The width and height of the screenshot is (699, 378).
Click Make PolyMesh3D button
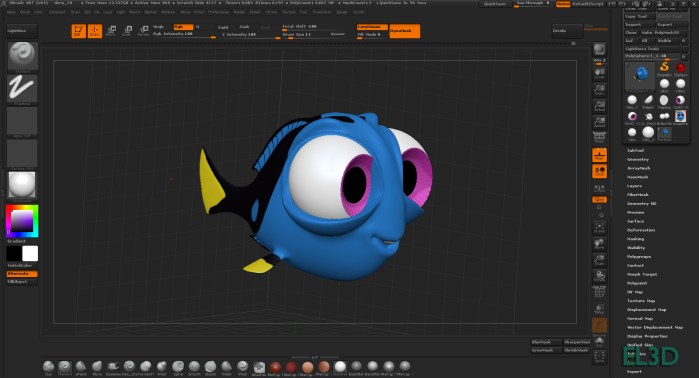click(x=664, y=33)
